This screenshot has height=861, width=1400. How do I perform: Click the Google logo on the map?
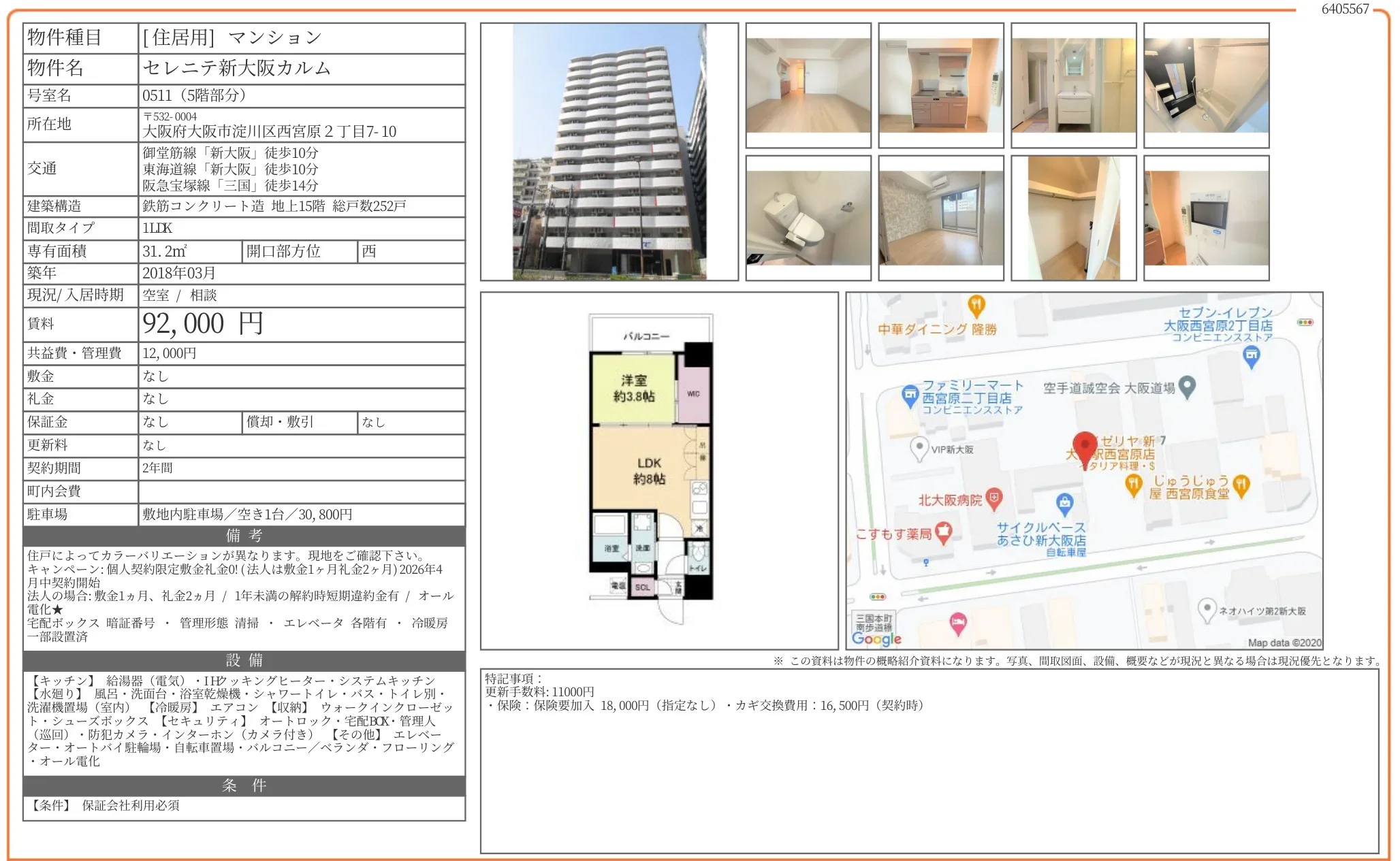coord(876,638)
